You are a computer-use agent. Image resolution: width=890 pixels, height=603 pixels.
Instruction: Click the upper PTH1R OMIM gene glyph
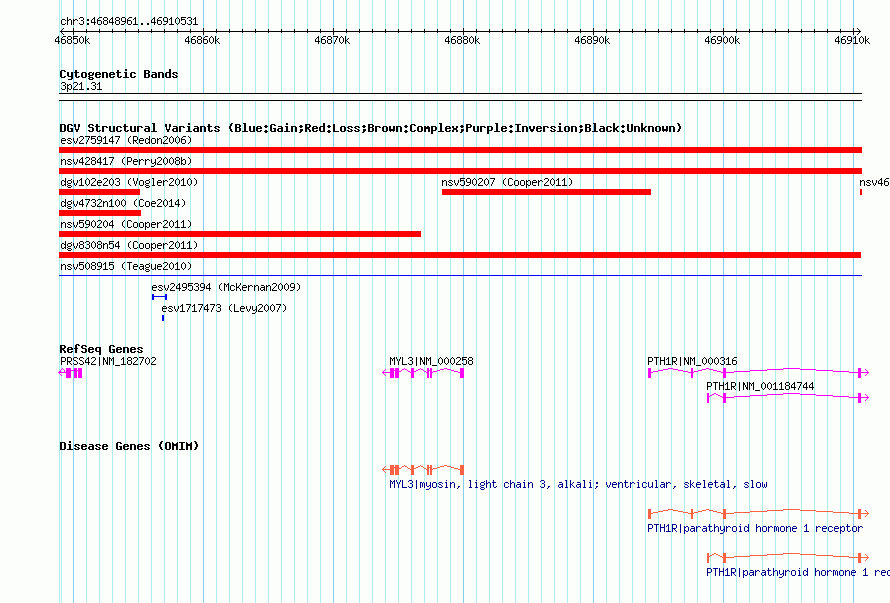pyautogui.click(x=758, y=513)
